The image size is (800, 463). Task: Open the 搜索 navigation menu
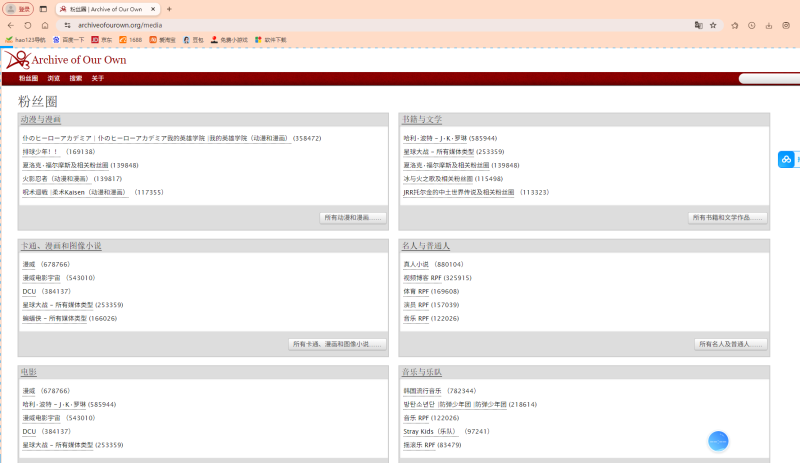click(x=76, y=79)
